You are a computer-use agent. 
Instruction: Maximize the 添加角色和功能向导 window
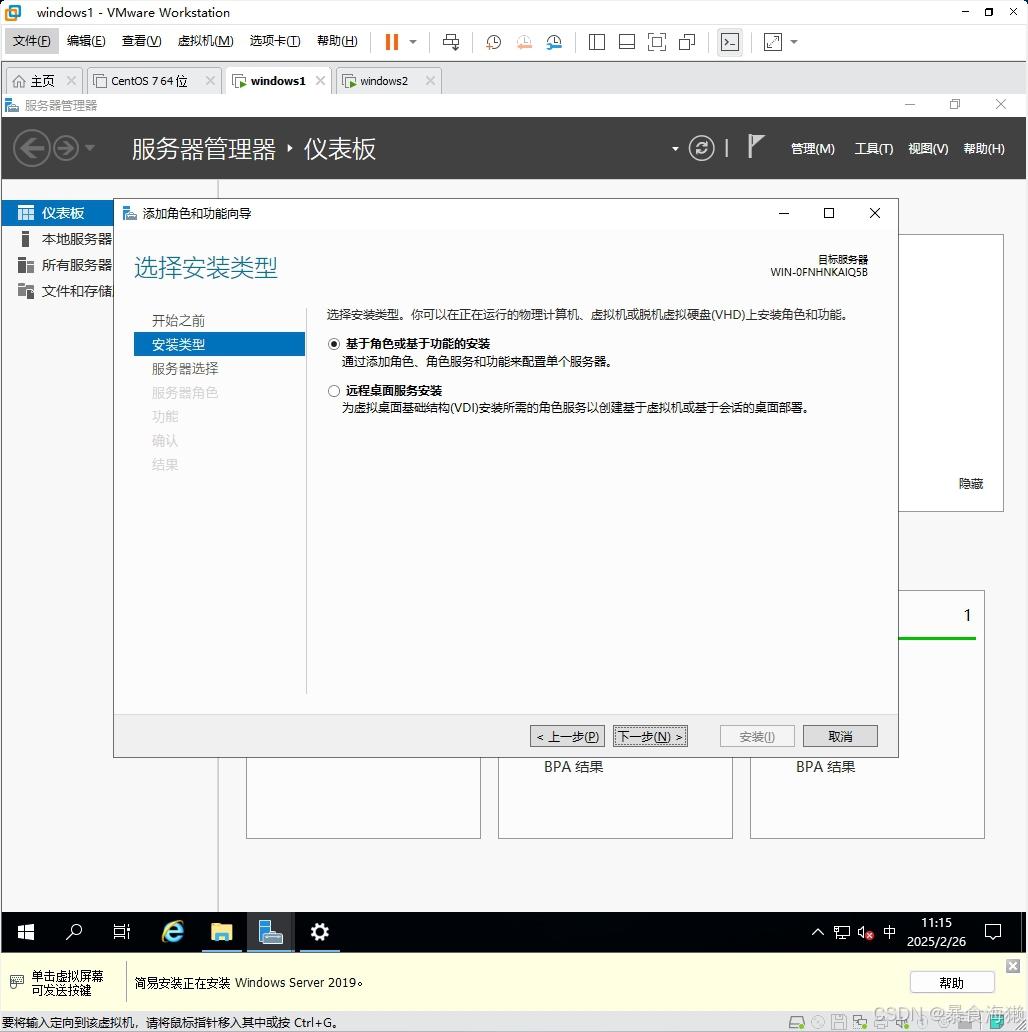(x=829, y=213)
